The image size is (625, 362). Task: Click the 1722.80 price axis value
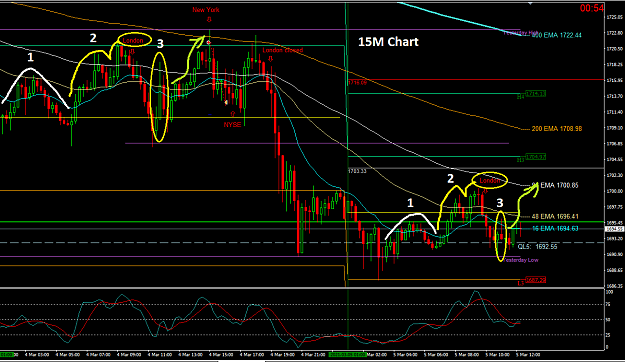[x=614, y=33]
